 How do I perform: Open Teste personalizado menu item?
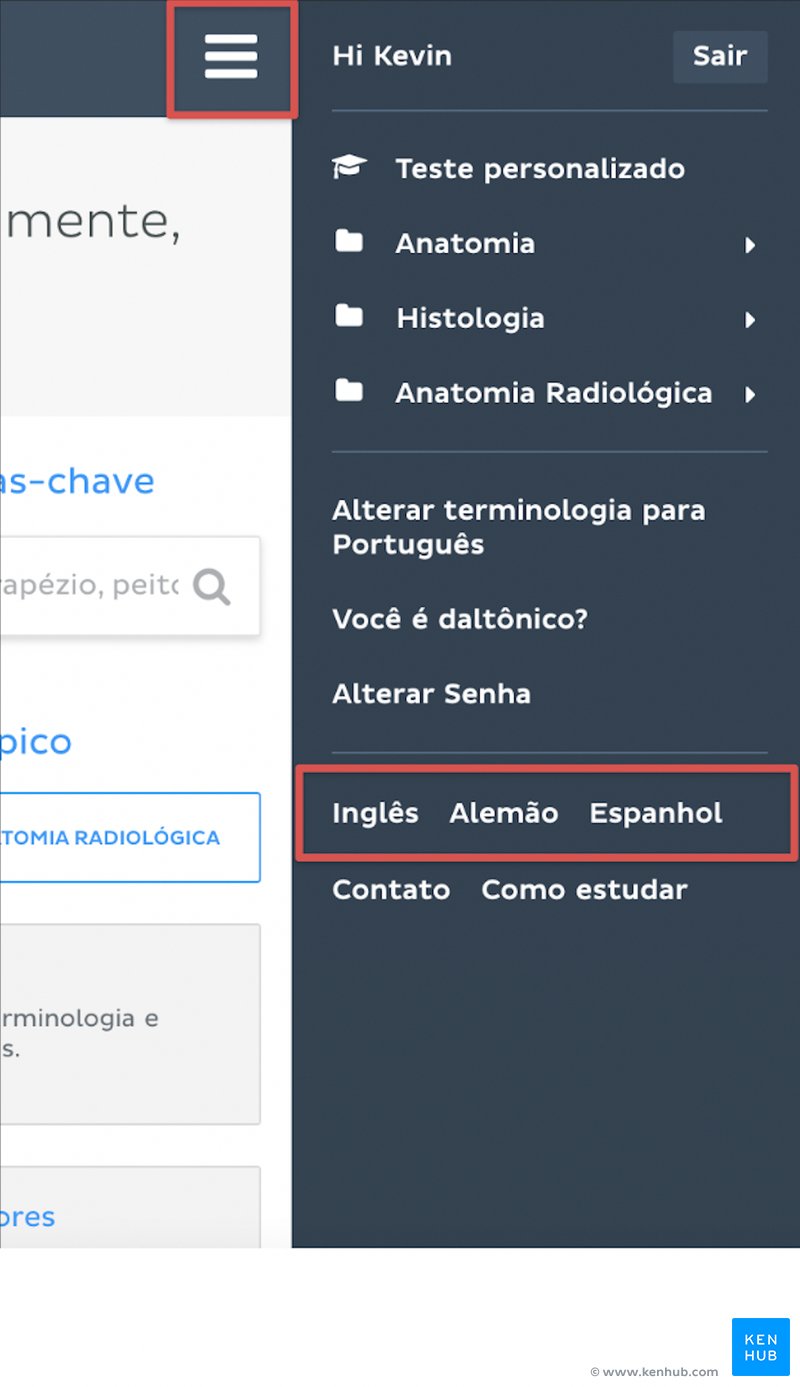(540, 169)
